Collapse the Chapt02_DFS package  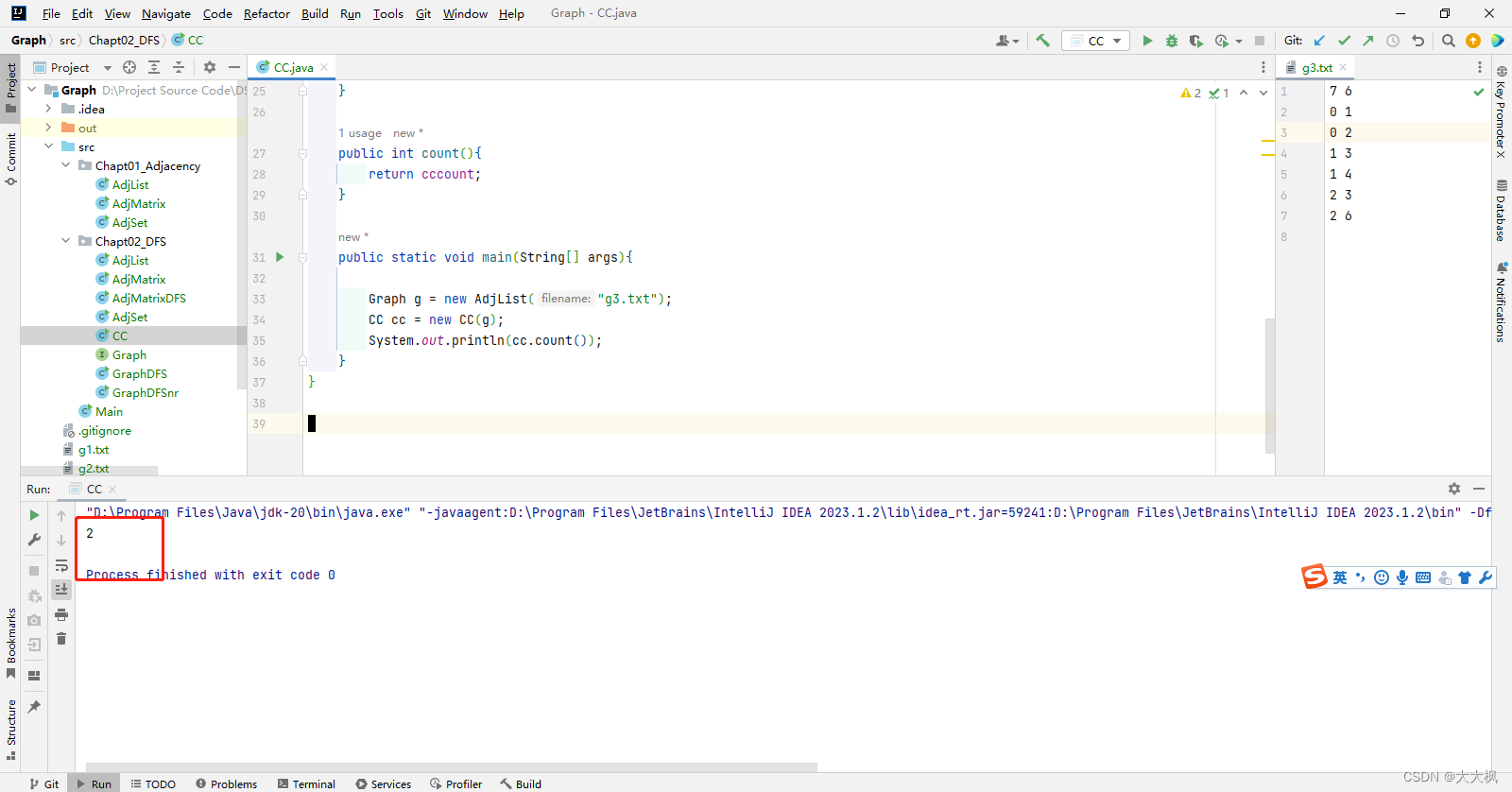(65, 241)
